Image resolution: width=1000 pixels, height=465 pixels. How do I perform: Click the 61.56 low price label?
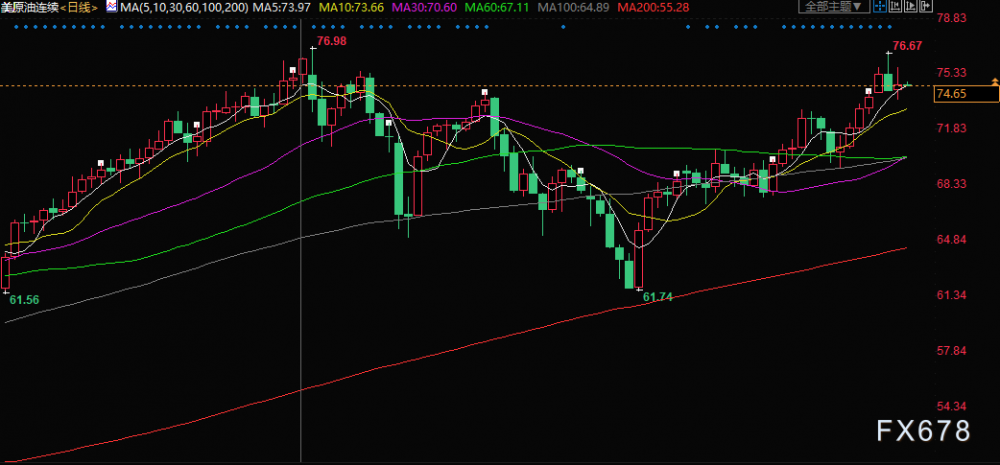point(24,300)
